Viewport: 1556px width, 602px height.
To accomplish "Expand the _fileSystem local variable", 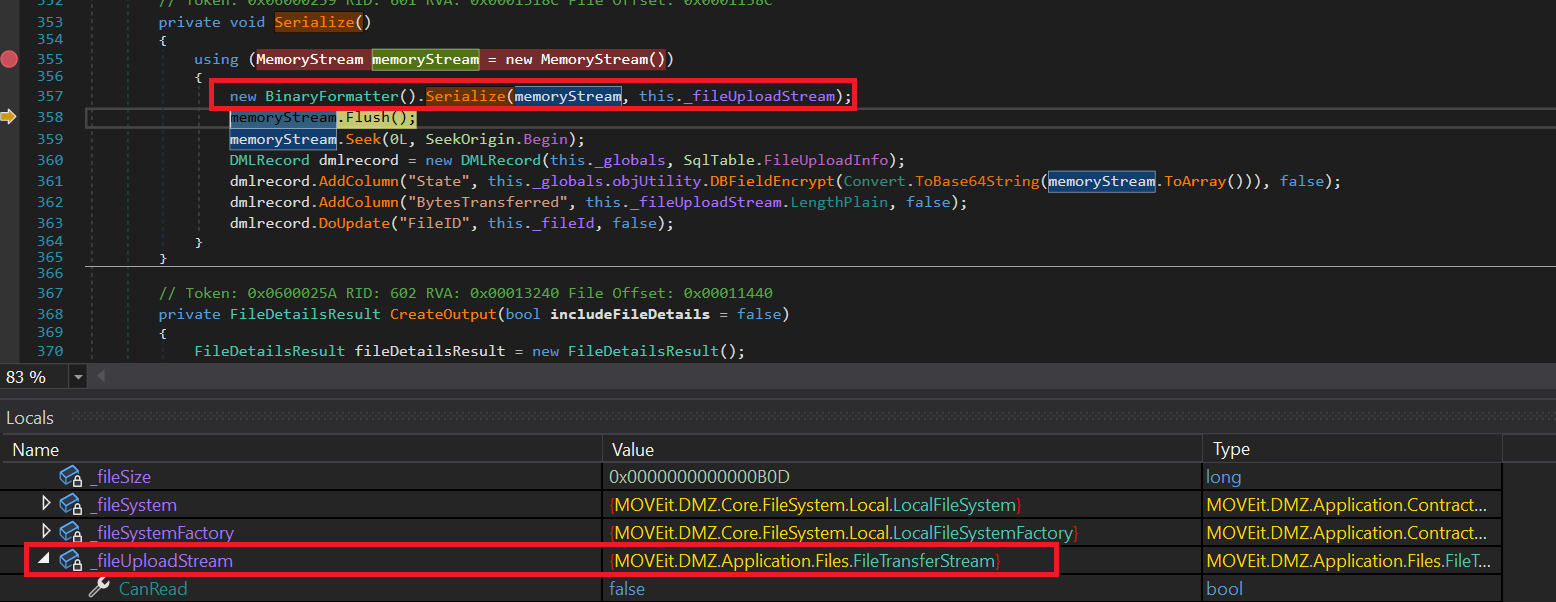I will click(45, 504).
